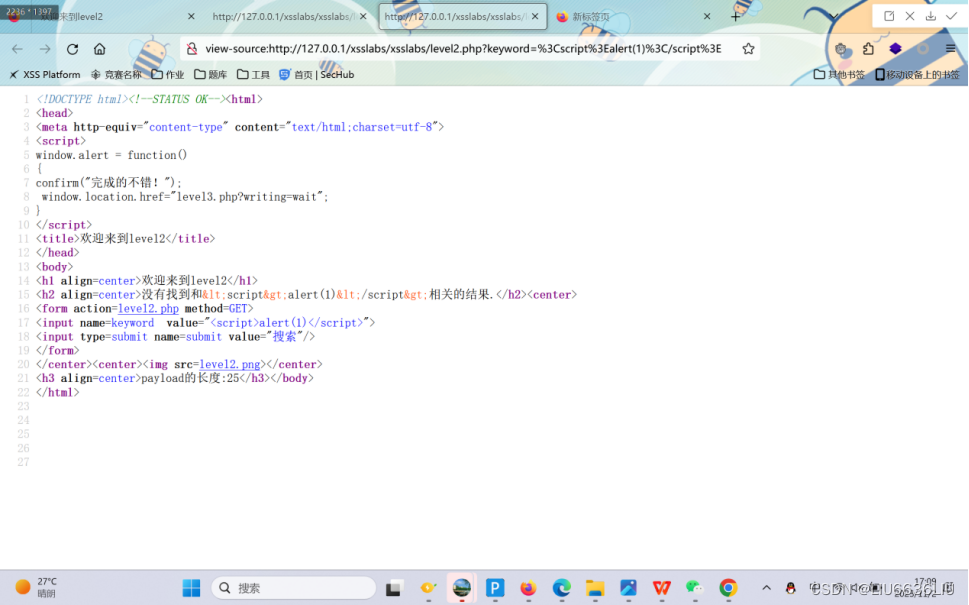Screen dimensions: 969x605
Task: Open the 作业 bookmark folder
Action: [168, 75]
